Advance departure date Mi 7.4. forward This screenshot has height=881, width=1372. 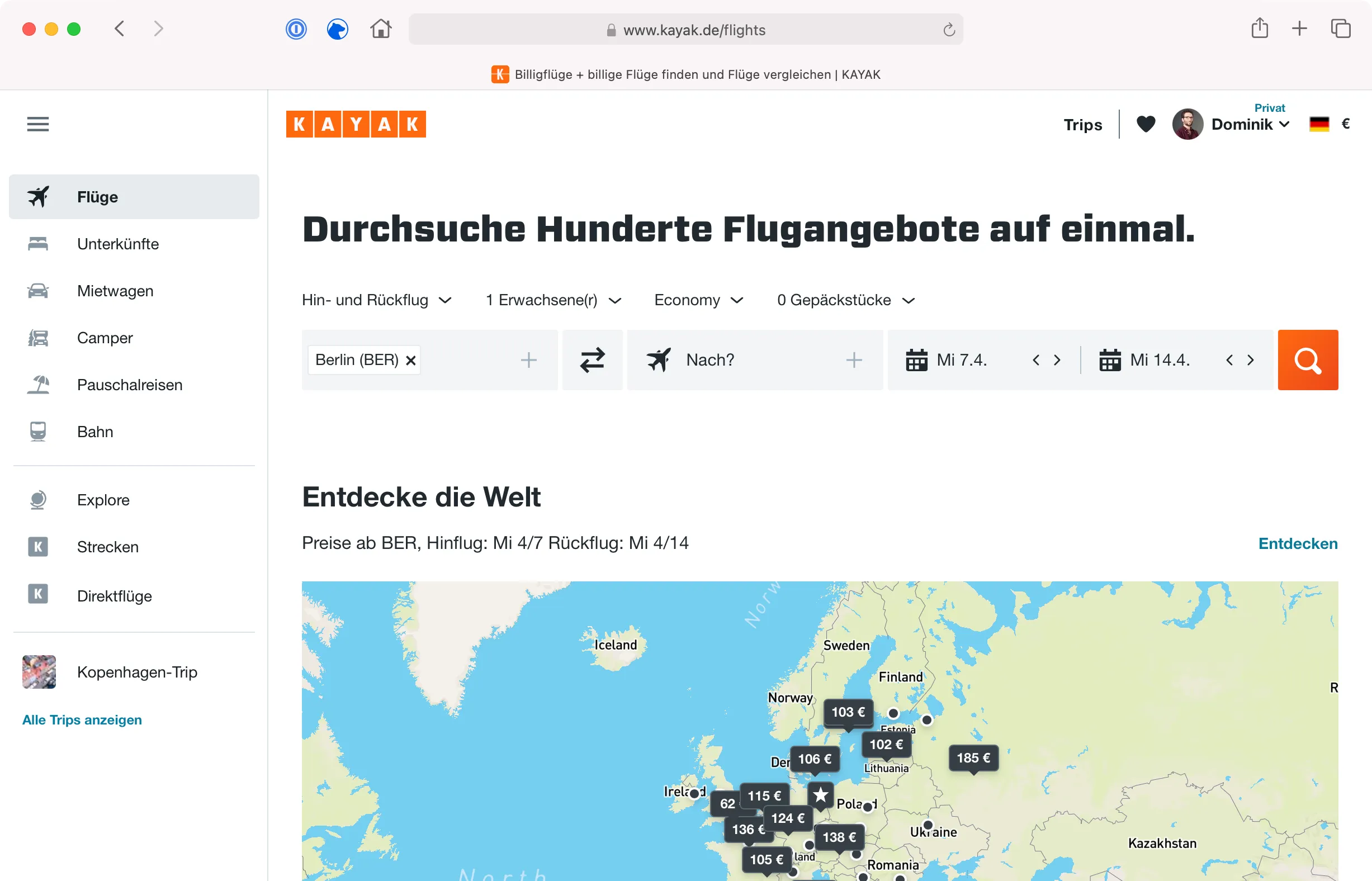pyautogui.click(x=1057, y=360)
